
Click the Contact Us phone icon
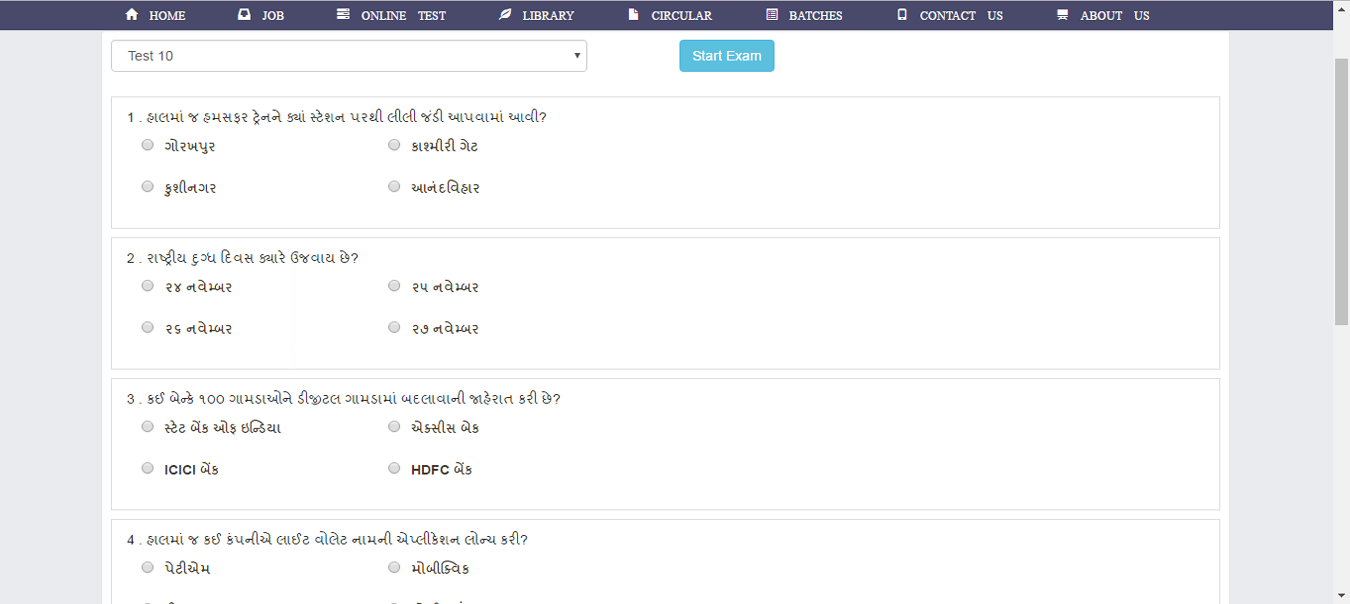click(x=902, y=15)
